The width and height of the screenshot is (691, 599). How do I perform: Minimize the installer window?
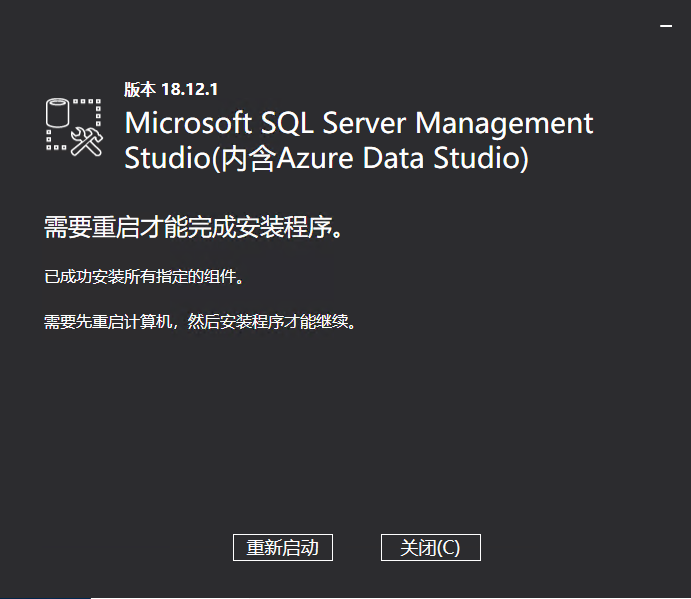[666, 26]
